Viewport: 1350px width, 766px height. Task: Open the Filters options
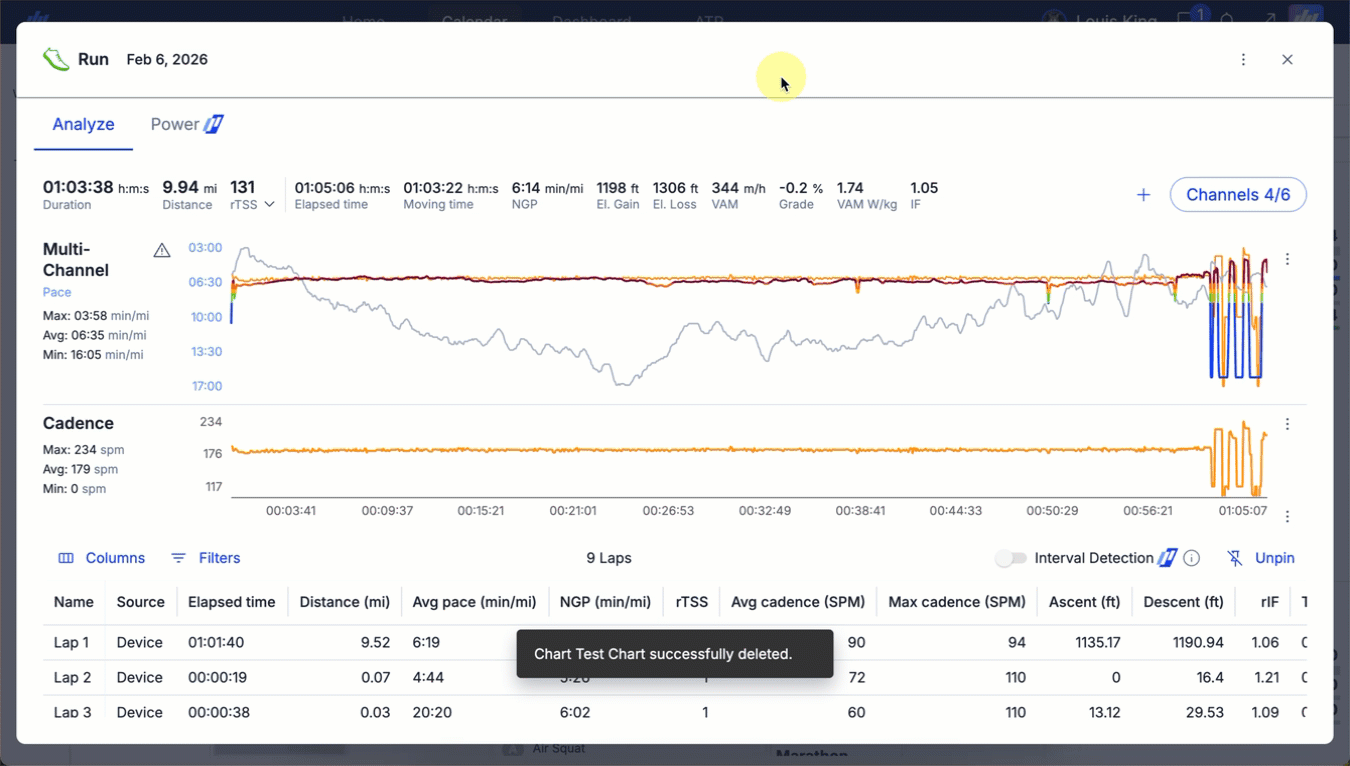click(x=206, y=558)
